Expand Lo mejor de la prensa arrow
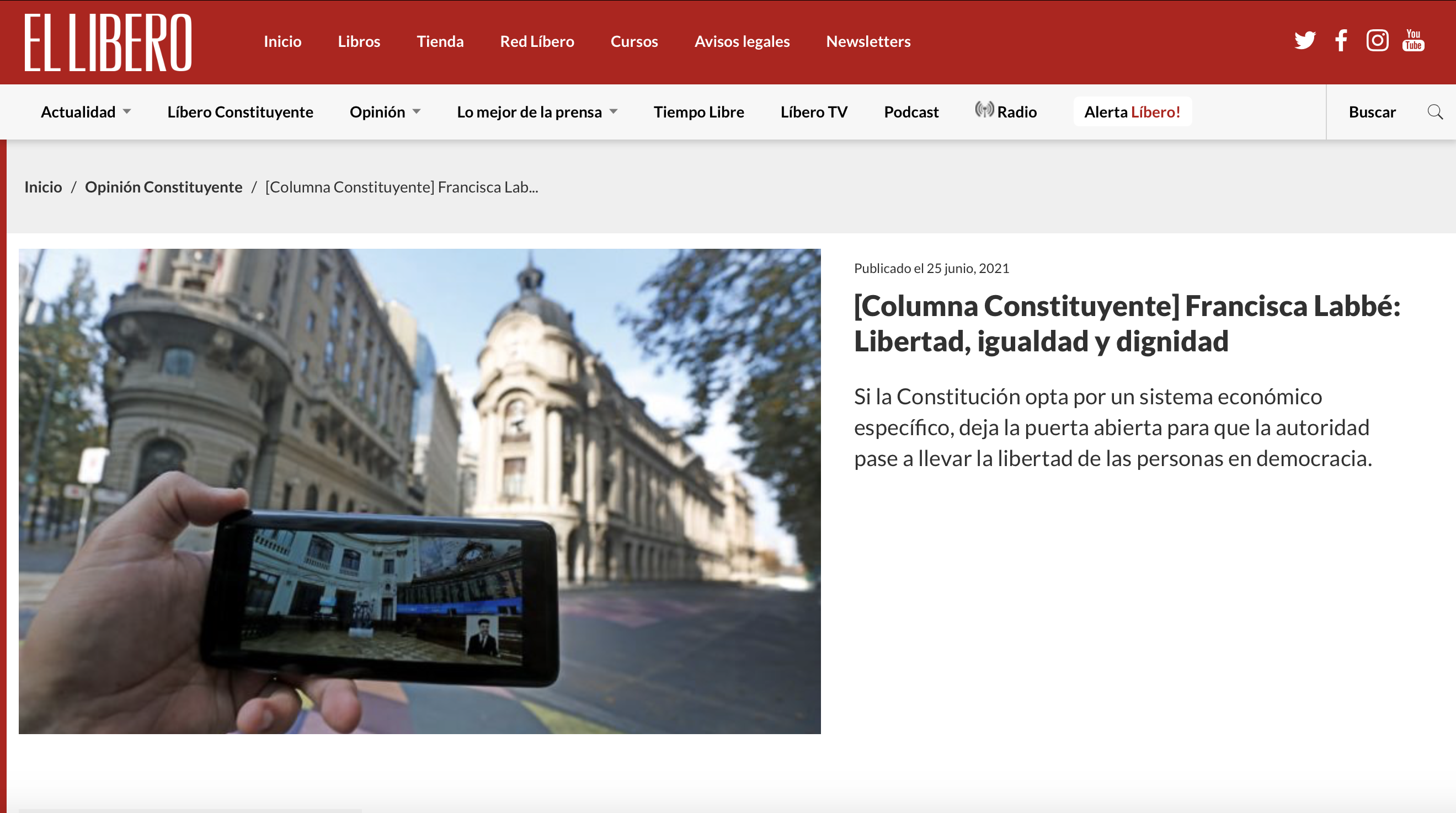 pos(614,111)
